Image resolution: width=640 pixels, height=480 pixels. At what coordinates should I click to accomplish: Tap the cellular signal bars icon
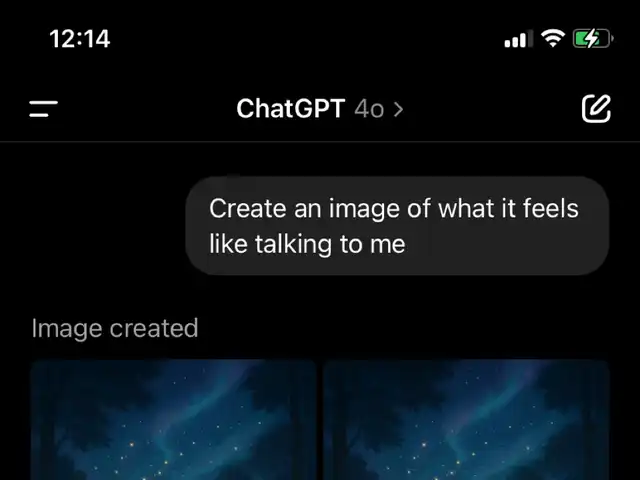coord(519,39)
